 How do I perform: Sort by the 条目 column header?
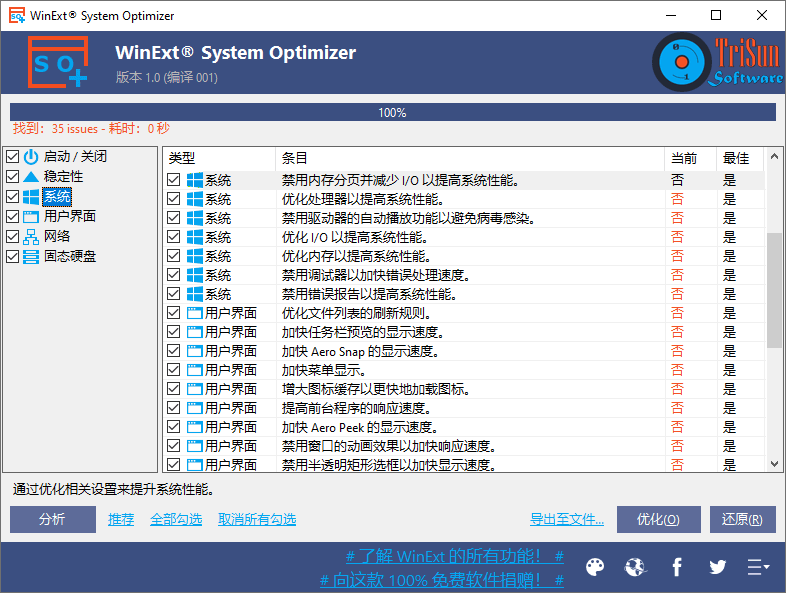(x=470, y=158)
